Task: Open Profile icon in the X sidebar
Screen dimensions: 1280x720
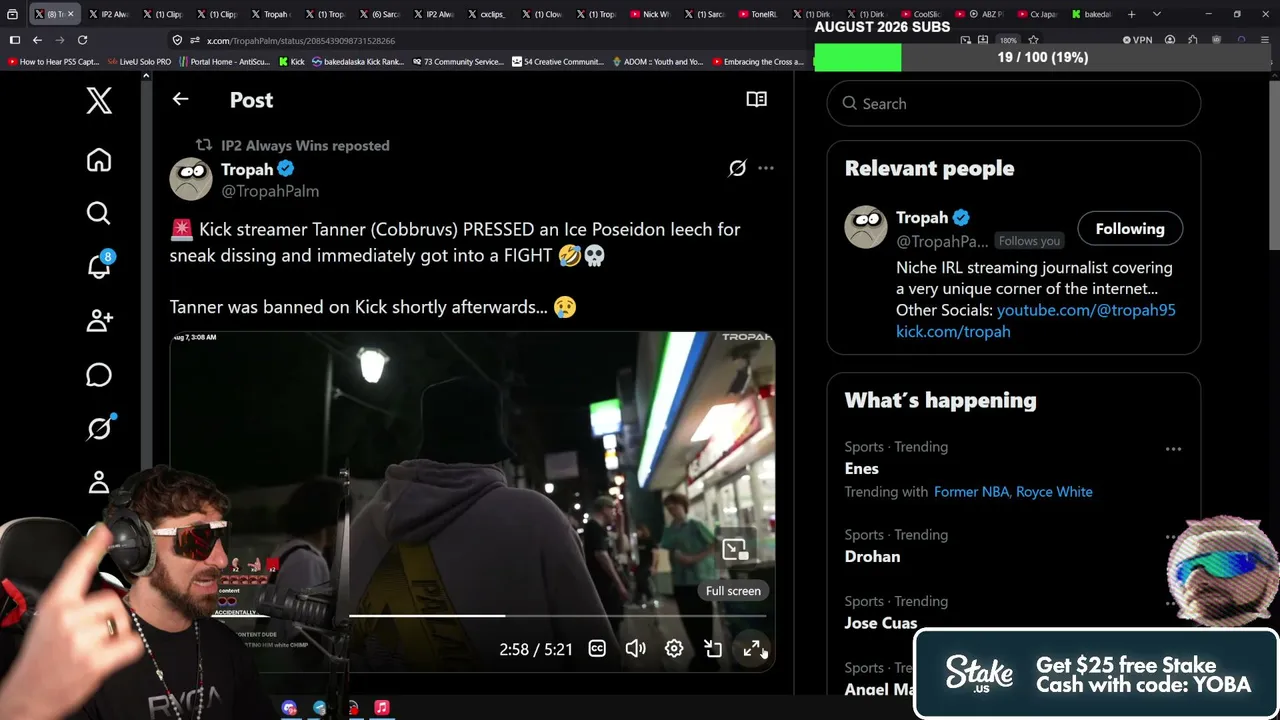Action: point(98,482)
